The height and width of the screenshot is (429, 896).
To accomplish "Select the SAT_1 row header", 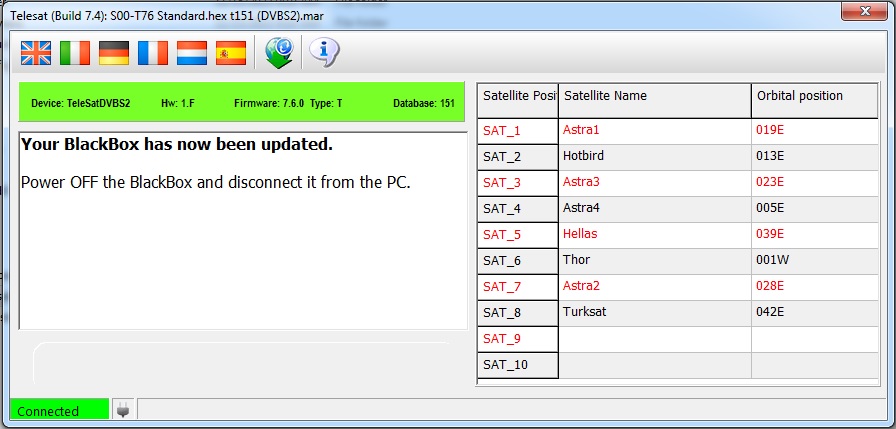I will pyautogui.click(x=518, y=131).
